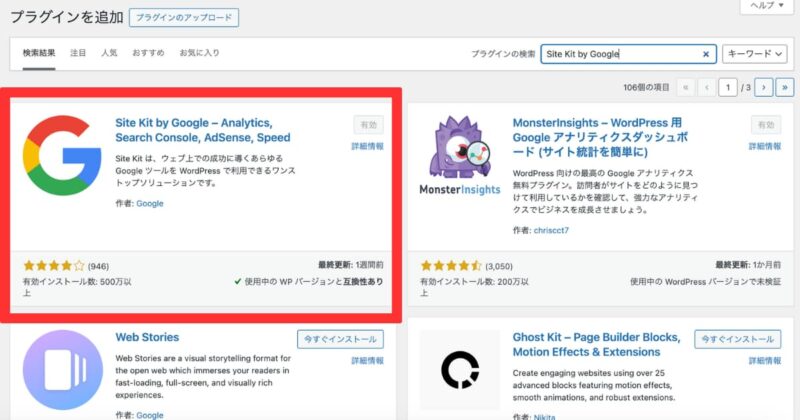The image size is (800, 420).
Task: Click the 有効 button on MonsterInsights
Action: point(766,125)
